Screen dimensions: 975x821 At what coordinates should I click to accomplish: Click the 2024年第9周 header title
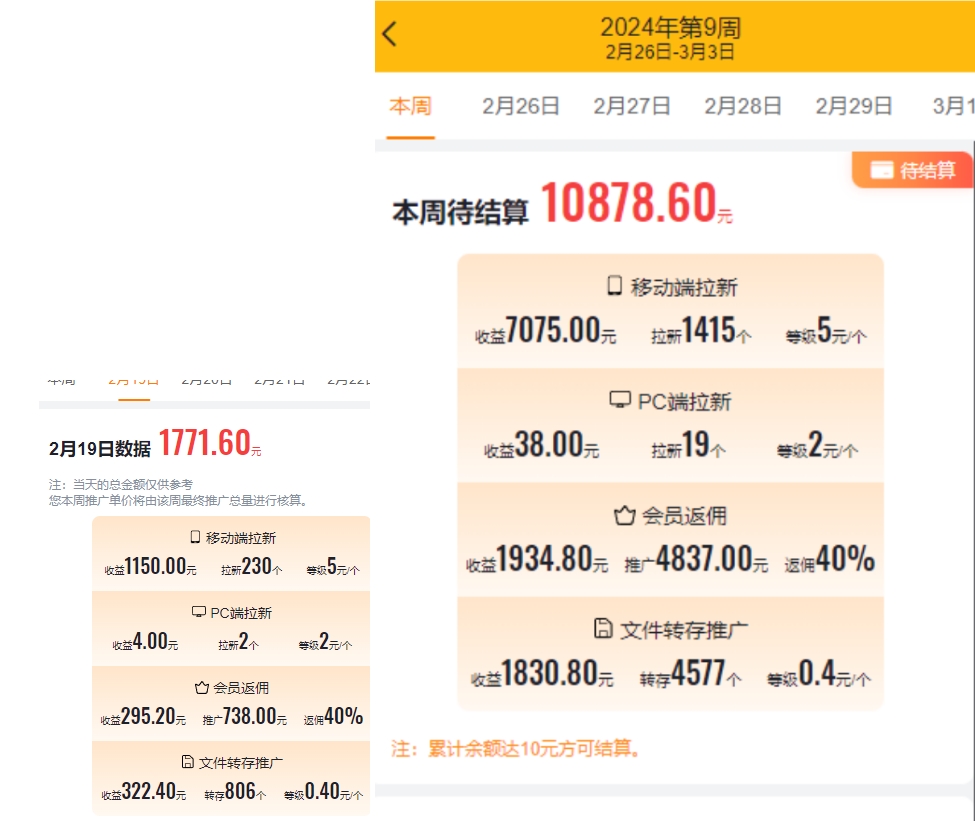(x=670, y=27)
